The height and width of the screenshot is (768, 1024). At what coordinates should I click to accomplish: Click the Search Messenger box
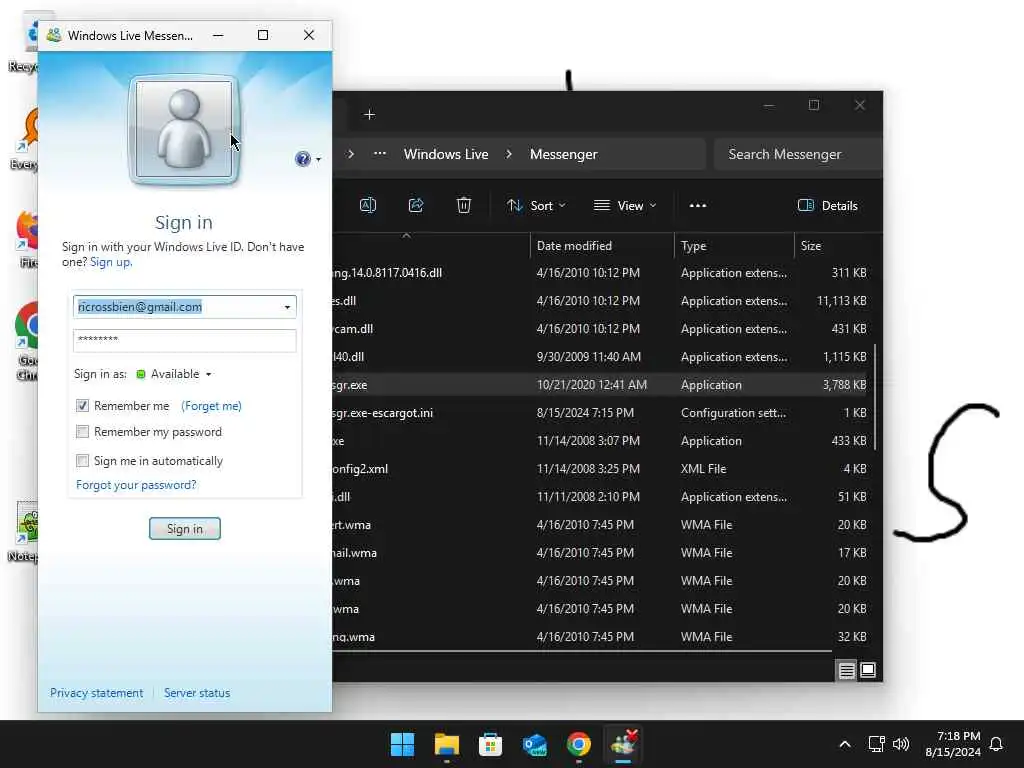pyautogui.click(x=798, y=154)
